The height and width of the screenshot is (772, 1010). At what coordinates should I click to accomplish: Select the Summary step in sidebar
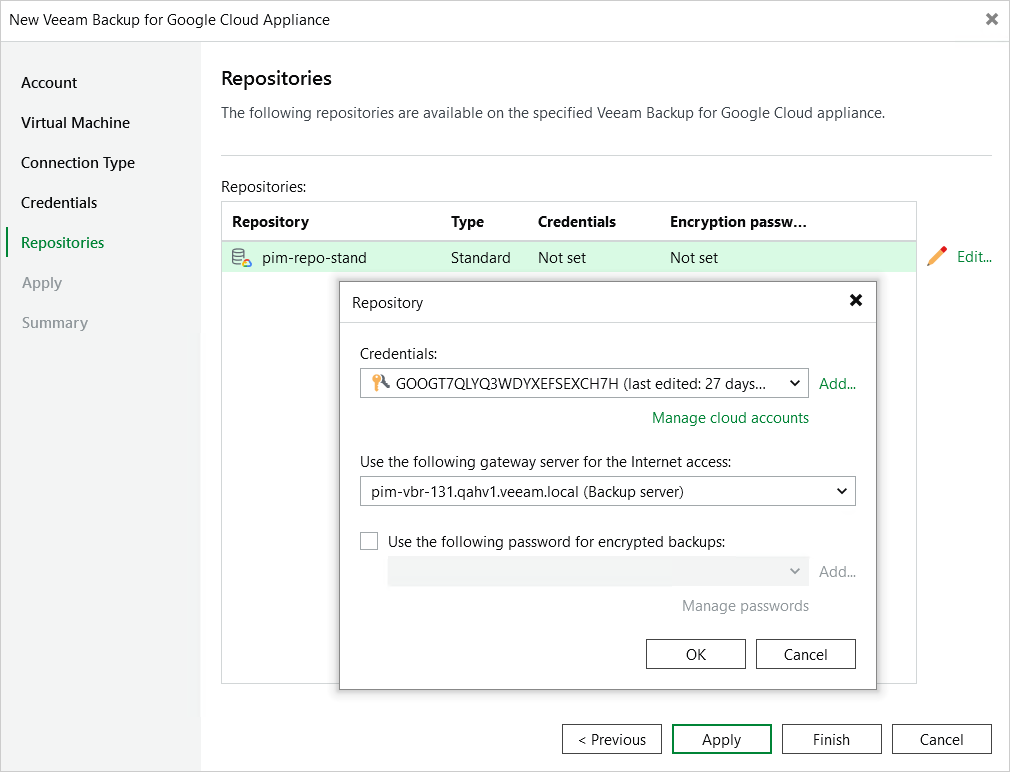click(55, 323)
